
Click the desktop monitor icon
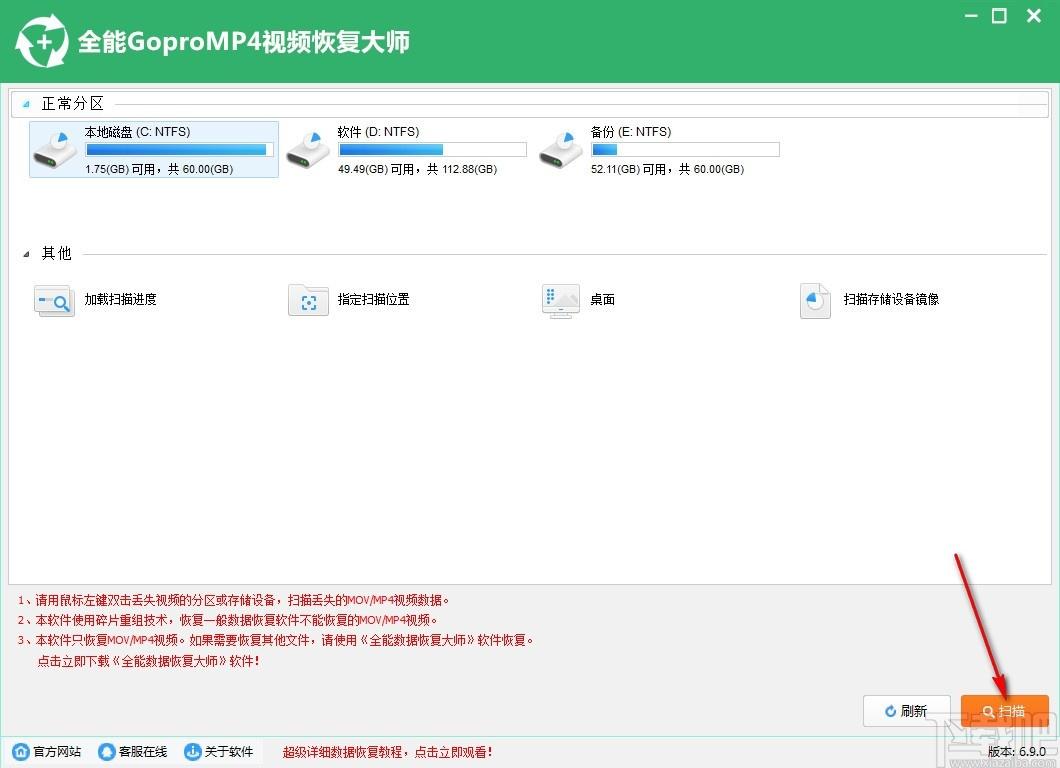tap(560, 301)
